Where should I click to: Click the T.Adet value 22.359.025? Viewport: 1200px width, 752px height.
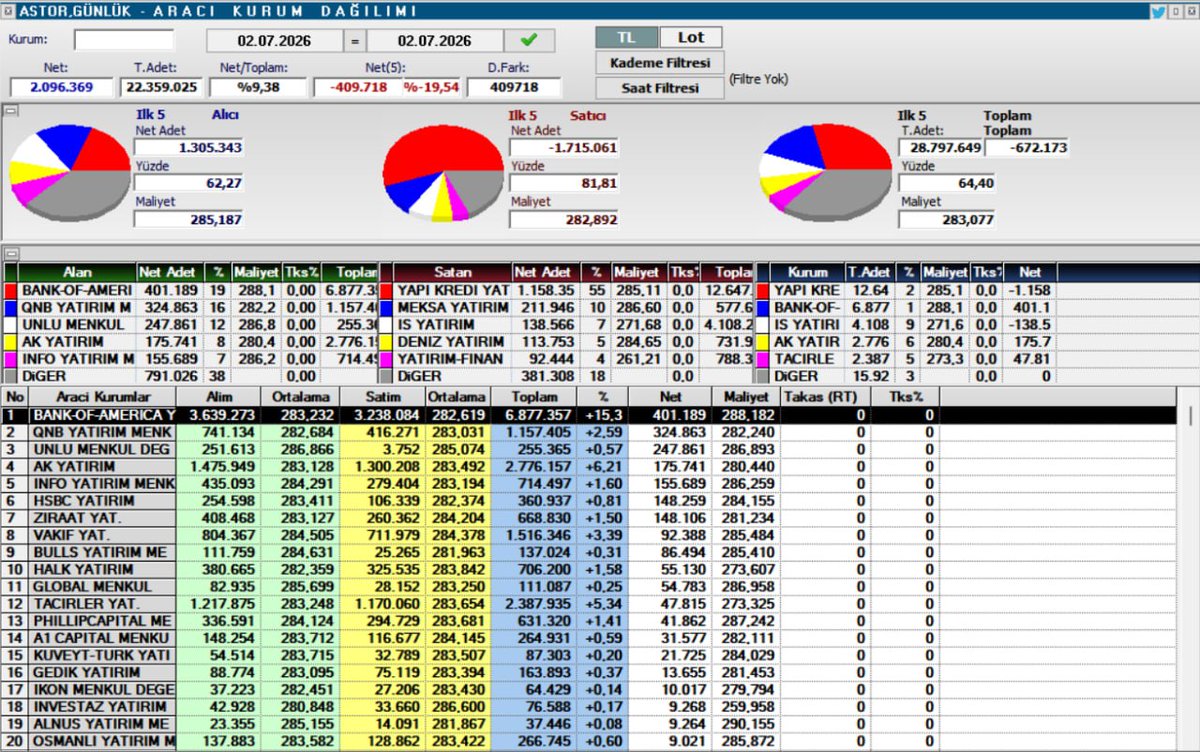coord(159,87)
